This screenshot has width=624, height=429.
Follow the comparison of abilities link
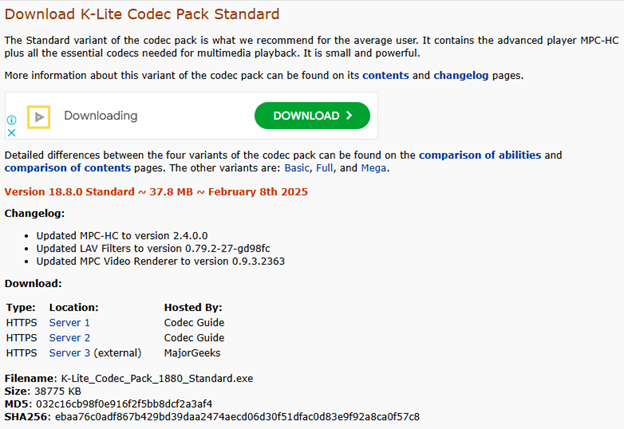(479, 155)
